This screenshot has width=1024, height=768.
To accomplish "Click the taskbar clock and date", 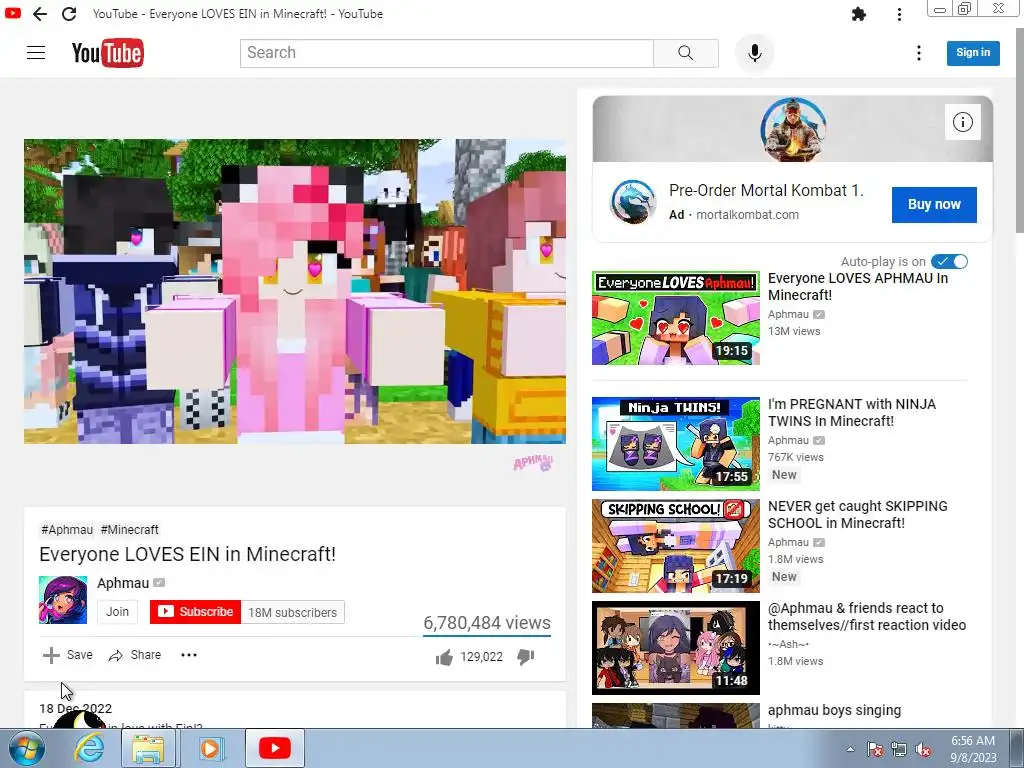I will click(973, 749).
